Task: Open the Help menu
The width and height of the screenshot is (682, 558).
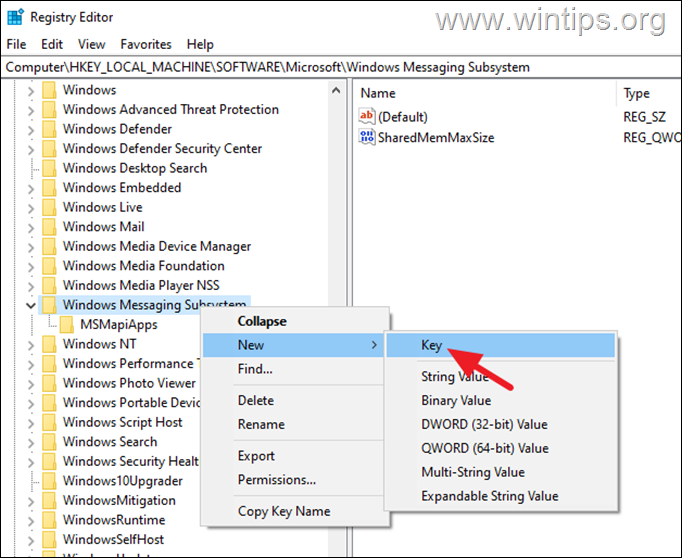Action: (x=200, y=44)
